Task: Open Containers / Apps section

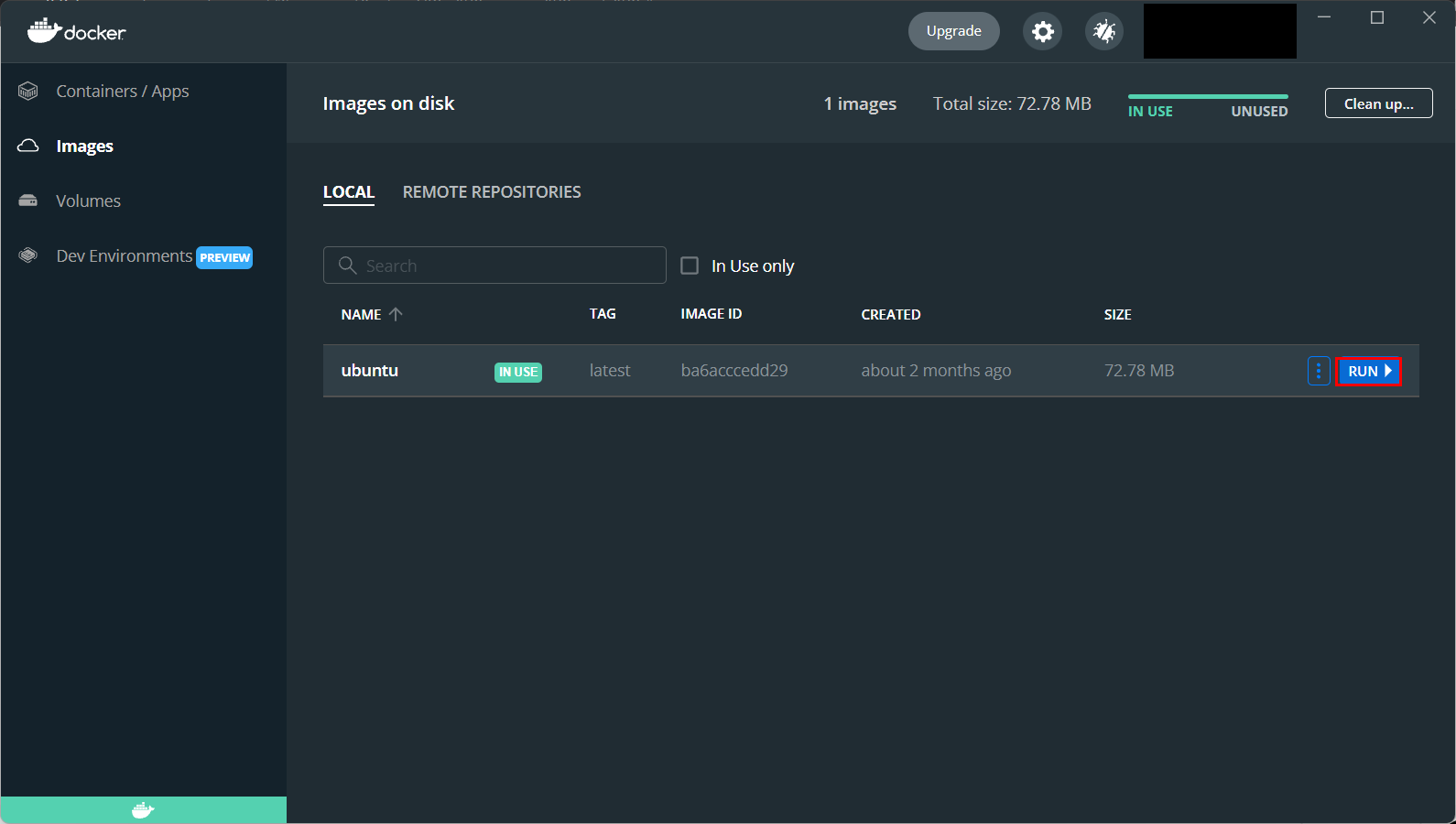Action: click(x=123, y=91)
